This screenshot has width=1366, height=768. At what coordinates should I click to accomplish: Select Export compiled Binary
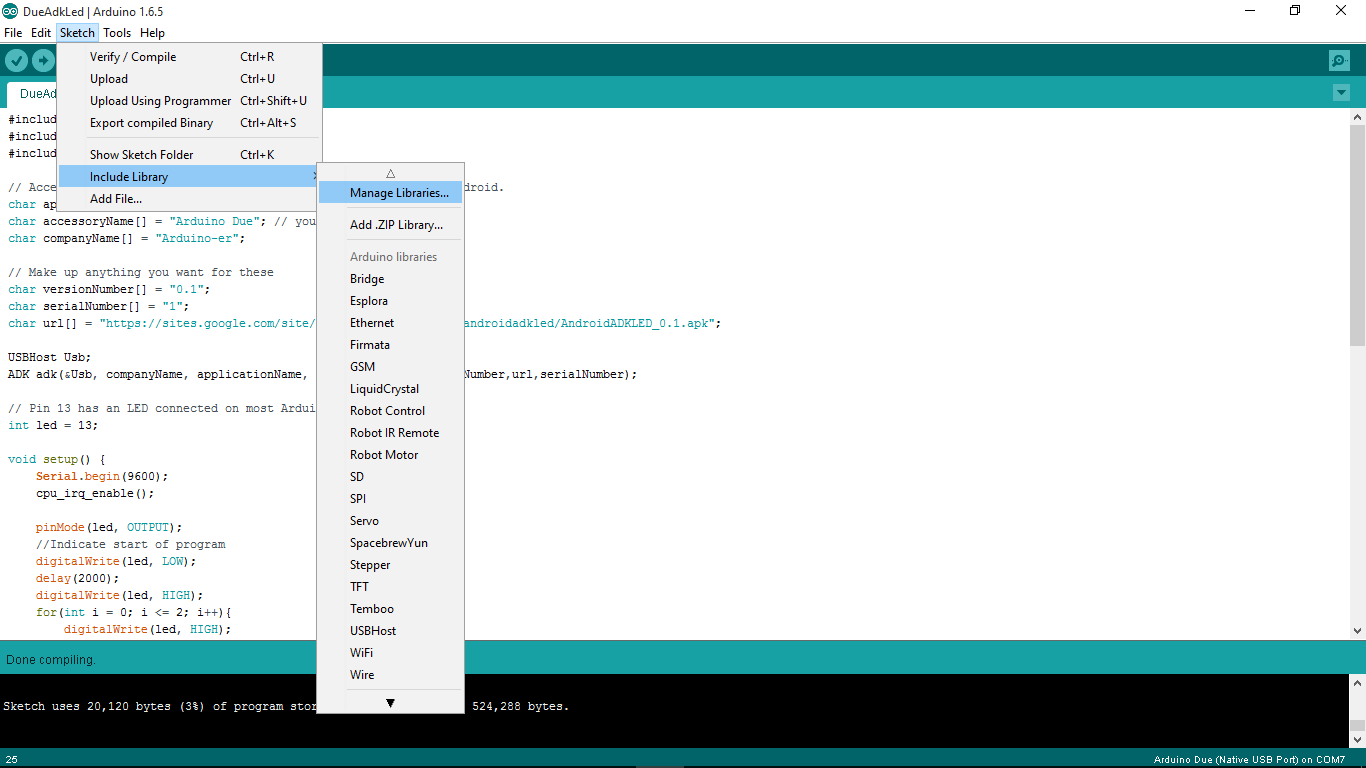coord(190,123)
